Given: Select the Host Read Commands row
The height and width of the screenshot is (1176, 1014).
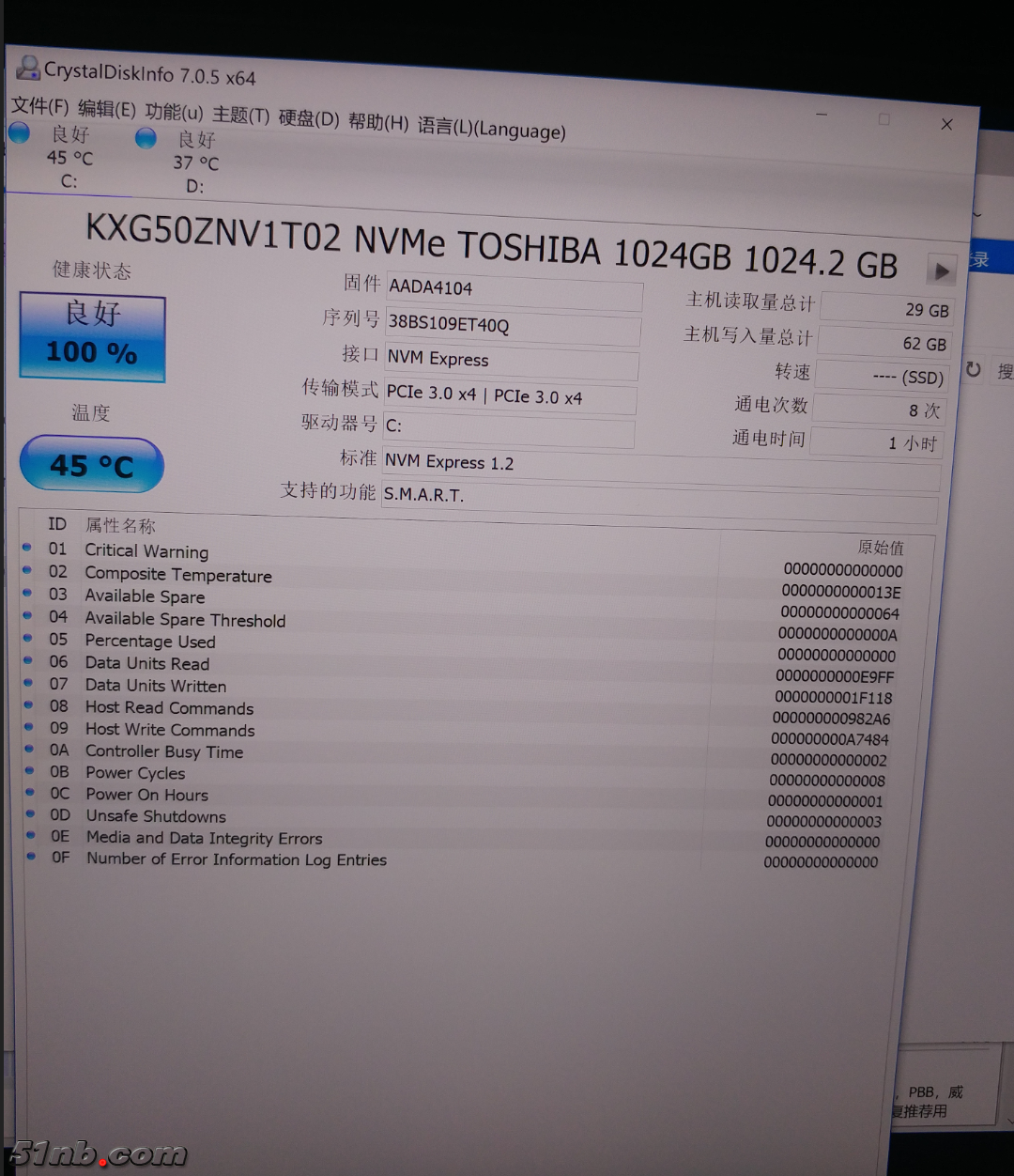Looking at the screenshot, I should (455, 712).
